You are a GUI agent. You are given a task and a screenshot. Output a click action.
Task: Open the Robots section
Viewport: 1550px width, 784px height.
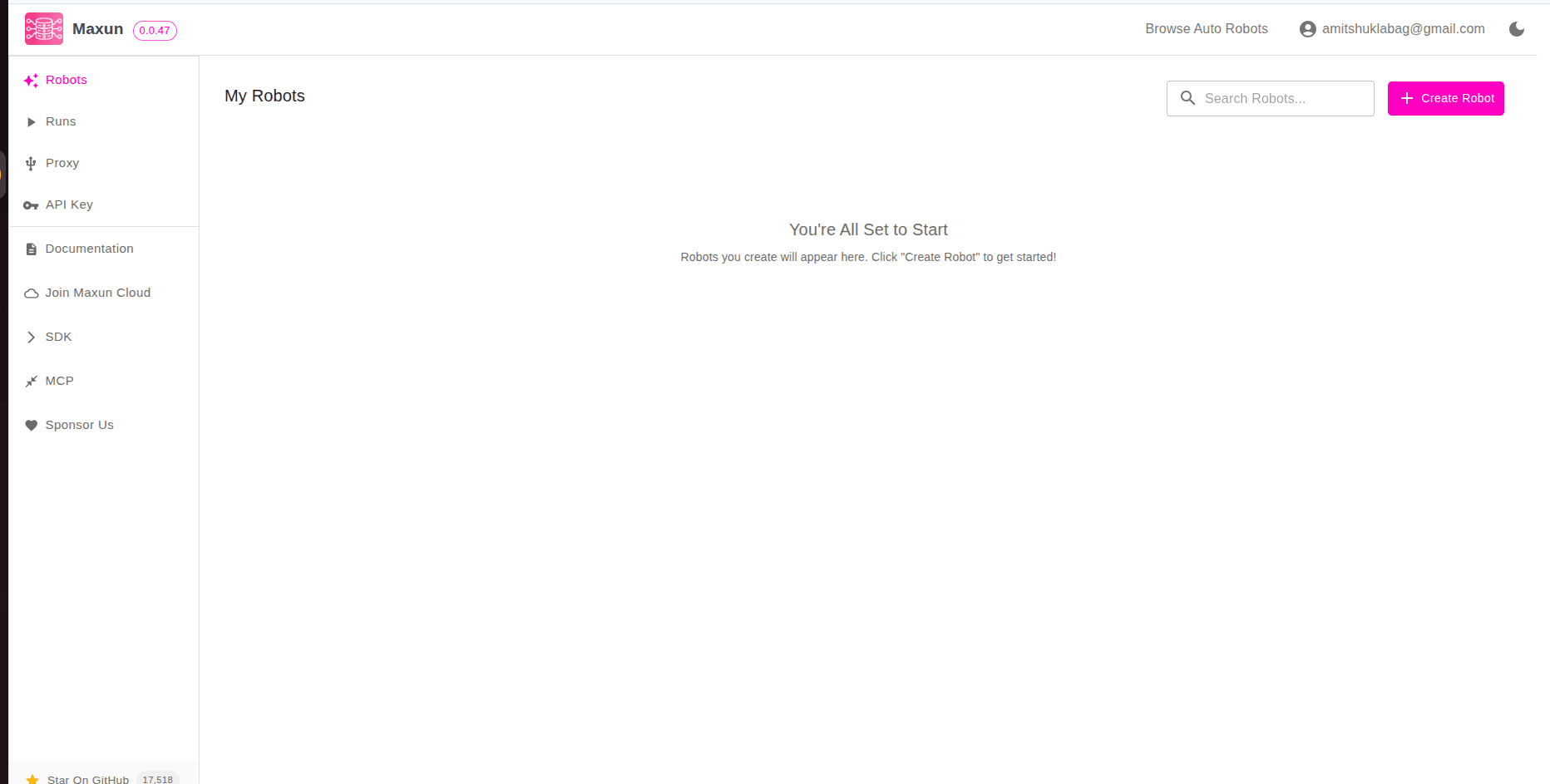104,81
